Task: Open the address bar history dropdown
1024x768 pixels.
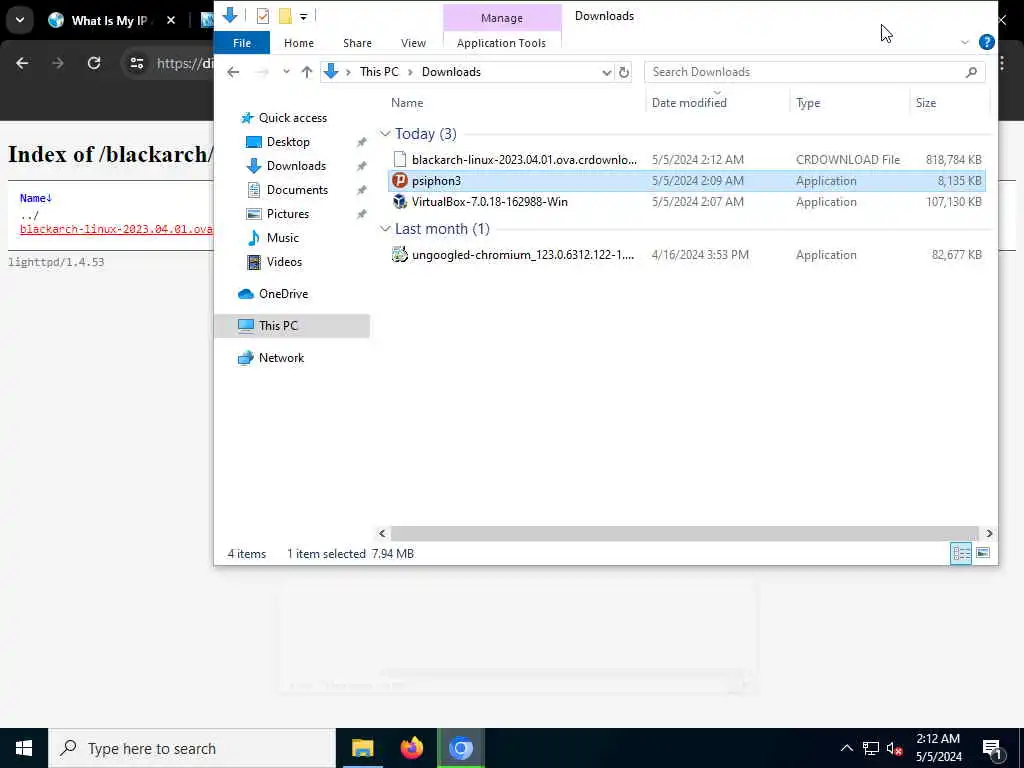Action: tap(606, 72)
